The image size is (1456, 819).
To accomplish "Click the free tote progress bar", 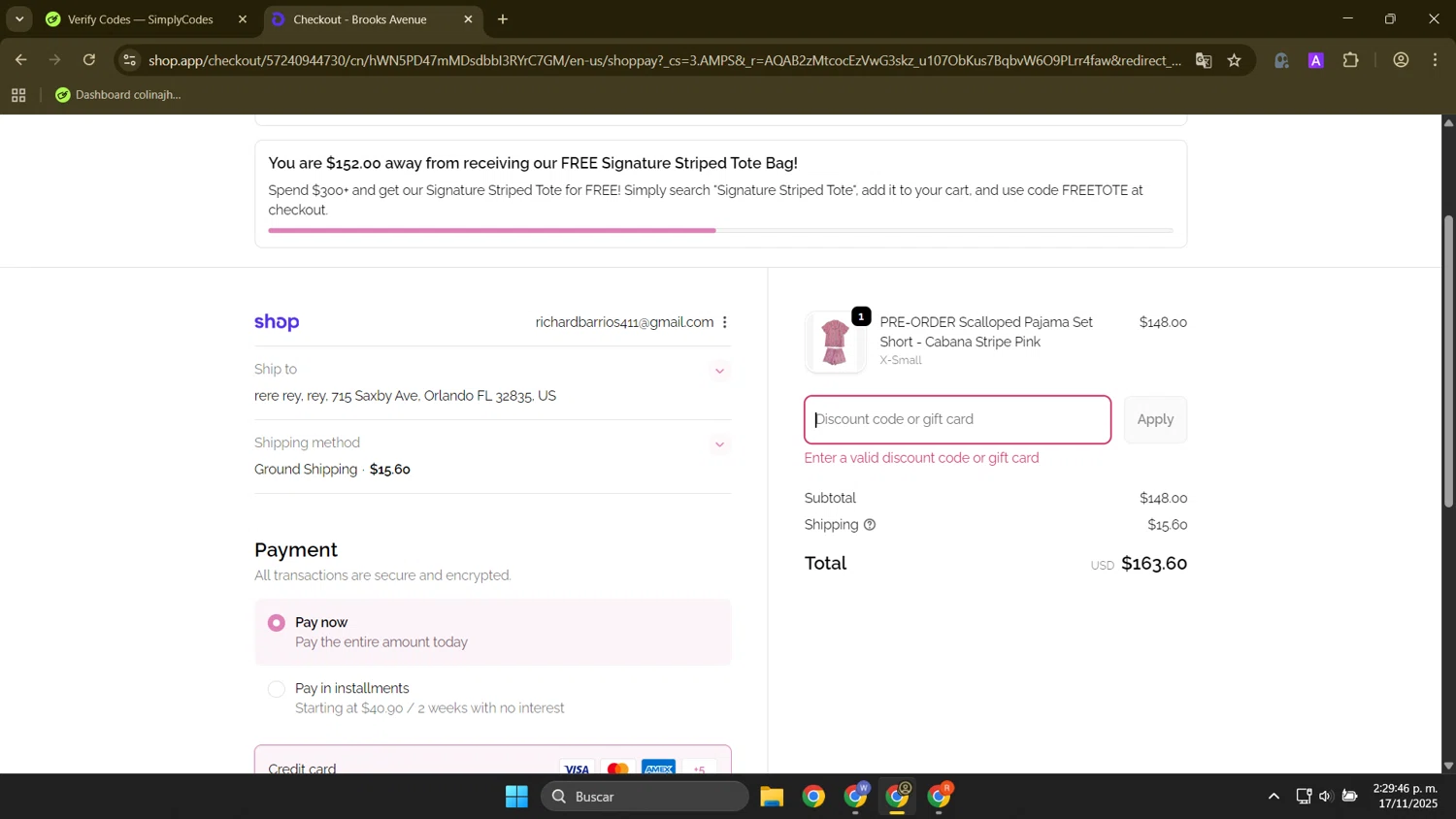I will [720, 231].
